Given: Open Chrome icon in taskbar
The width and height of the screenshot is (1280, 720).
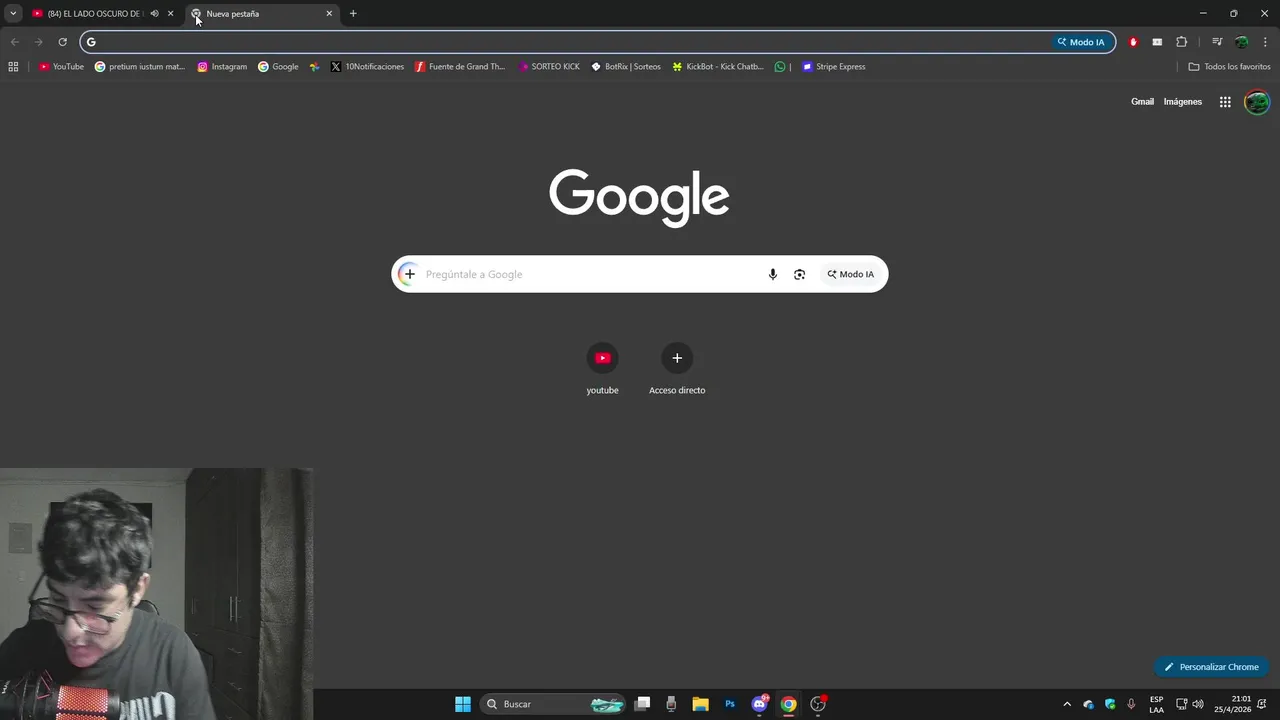Looking at the screenshot, I should coord(788,704).
